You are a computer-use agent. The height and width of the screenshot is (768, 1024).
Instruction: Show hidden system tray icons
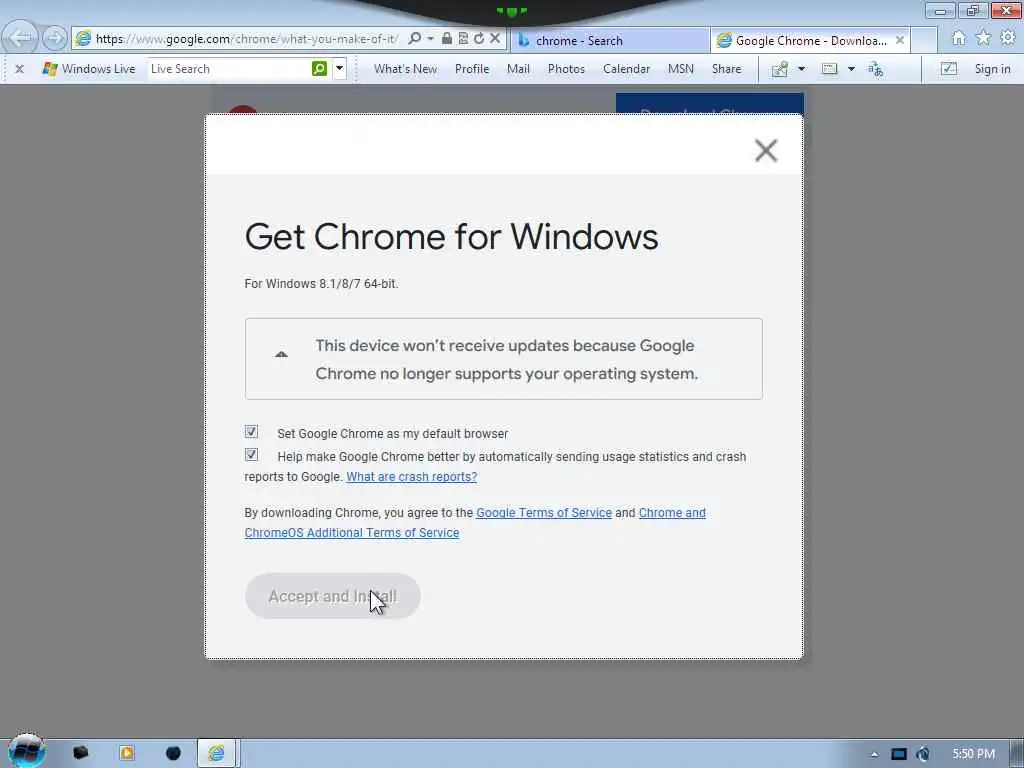point(874,754)
